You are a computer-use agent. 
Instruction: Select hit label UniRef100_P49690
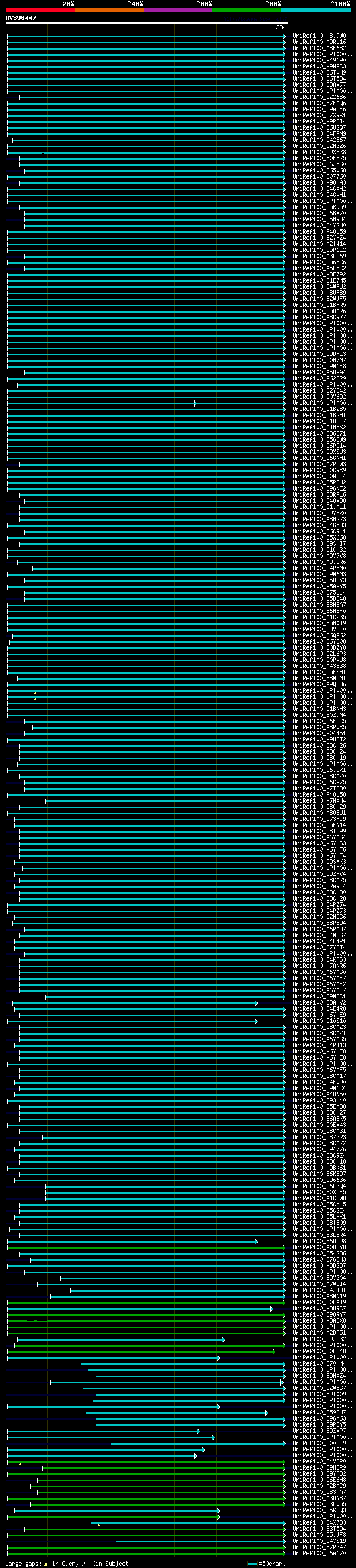tap(319, 60)
